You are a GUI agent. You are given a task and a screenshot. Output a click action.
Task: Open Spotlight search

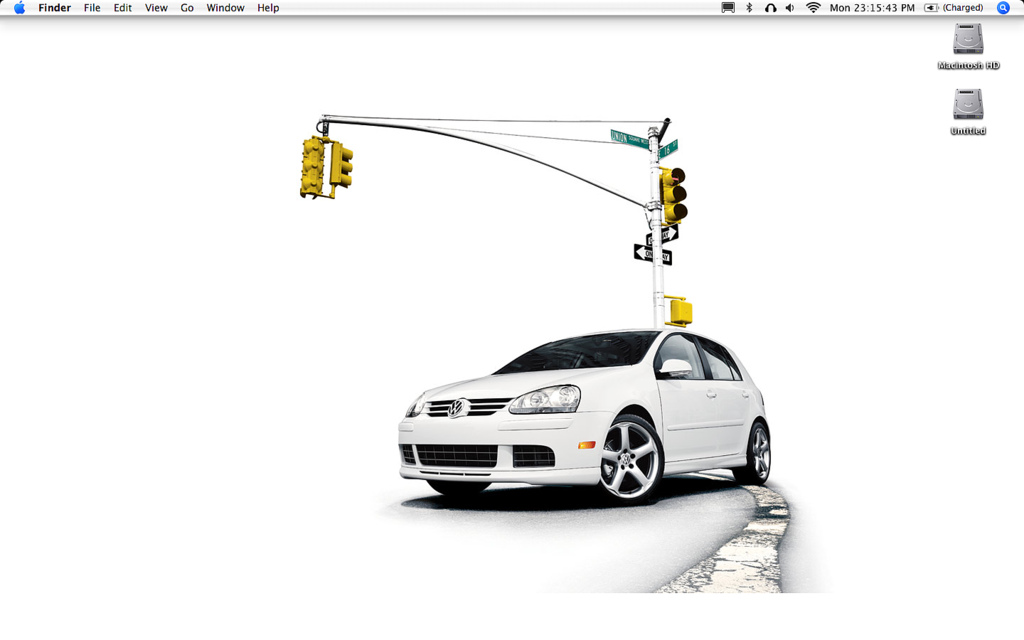click(1003, 8)
